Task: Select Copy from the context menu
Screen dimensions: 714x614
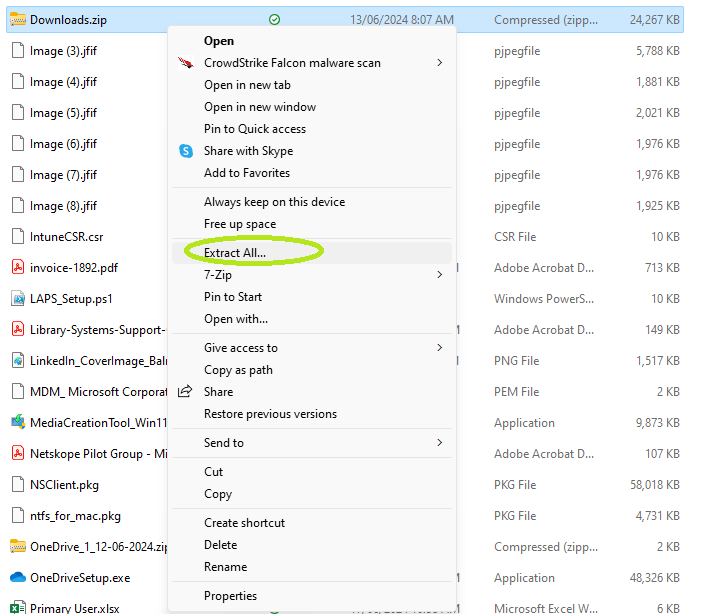Action: 218,494
